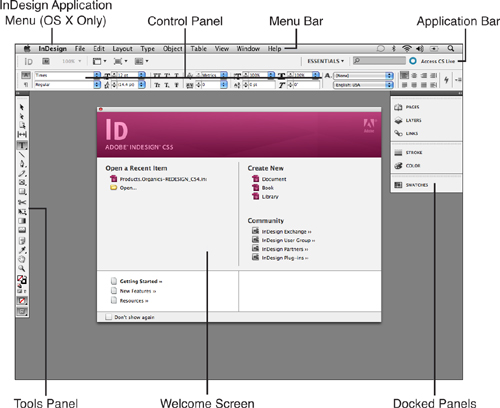Click the Quick Apply lightning icon
500x408 pixels.
(446, 80)
